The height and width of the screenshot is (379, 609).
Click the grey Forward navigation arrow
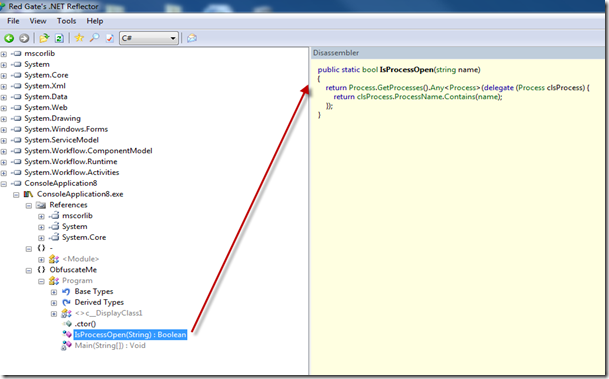click(24, 38)
